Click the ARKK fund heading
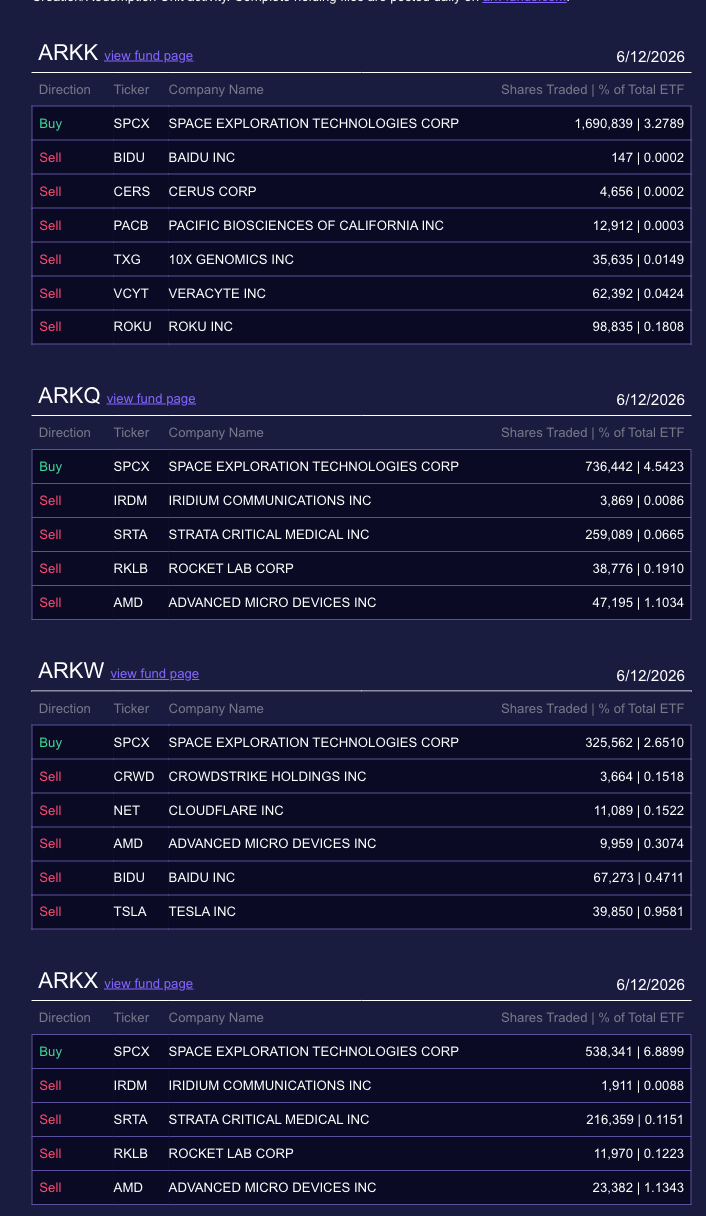The image size is (706, 1216). click(68, 53)
